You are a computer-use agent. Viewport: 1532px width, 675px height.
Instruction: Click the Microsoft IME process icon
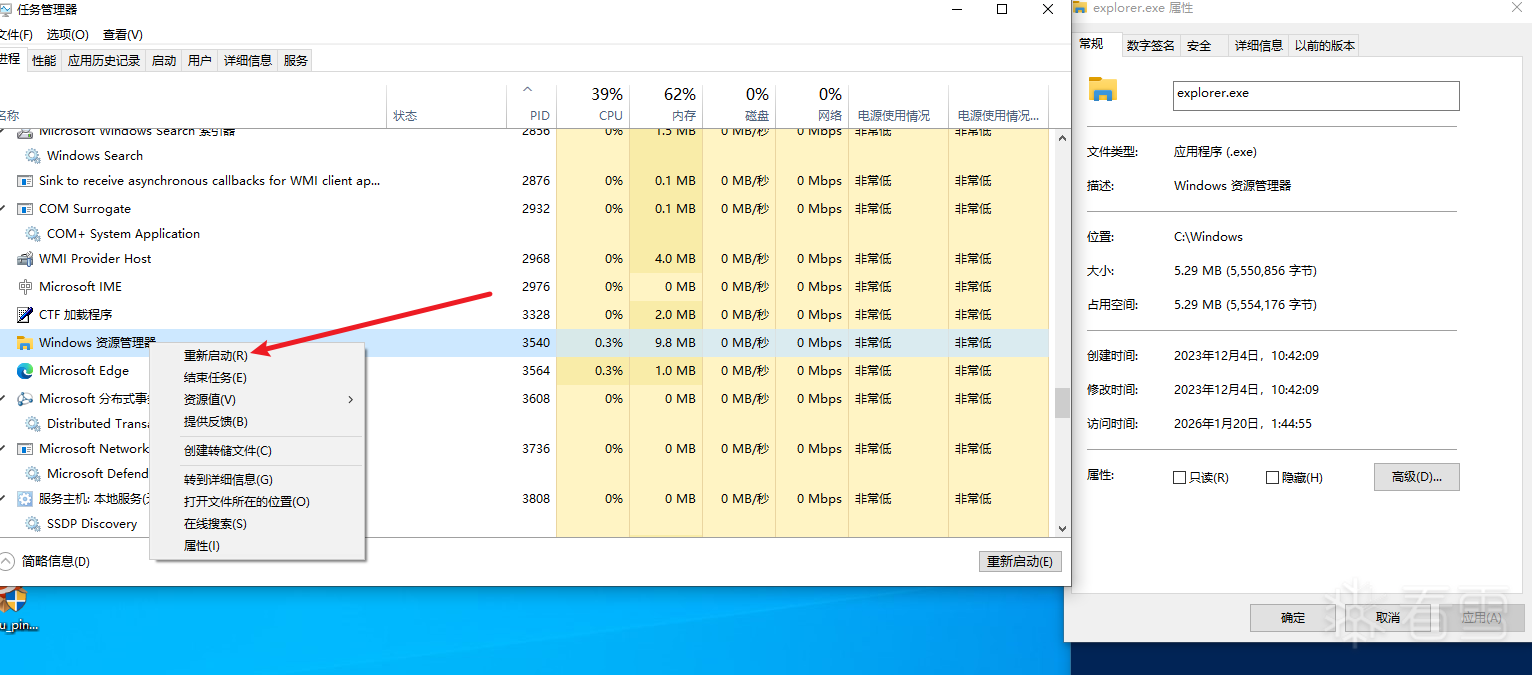click(x=25, y=287)
